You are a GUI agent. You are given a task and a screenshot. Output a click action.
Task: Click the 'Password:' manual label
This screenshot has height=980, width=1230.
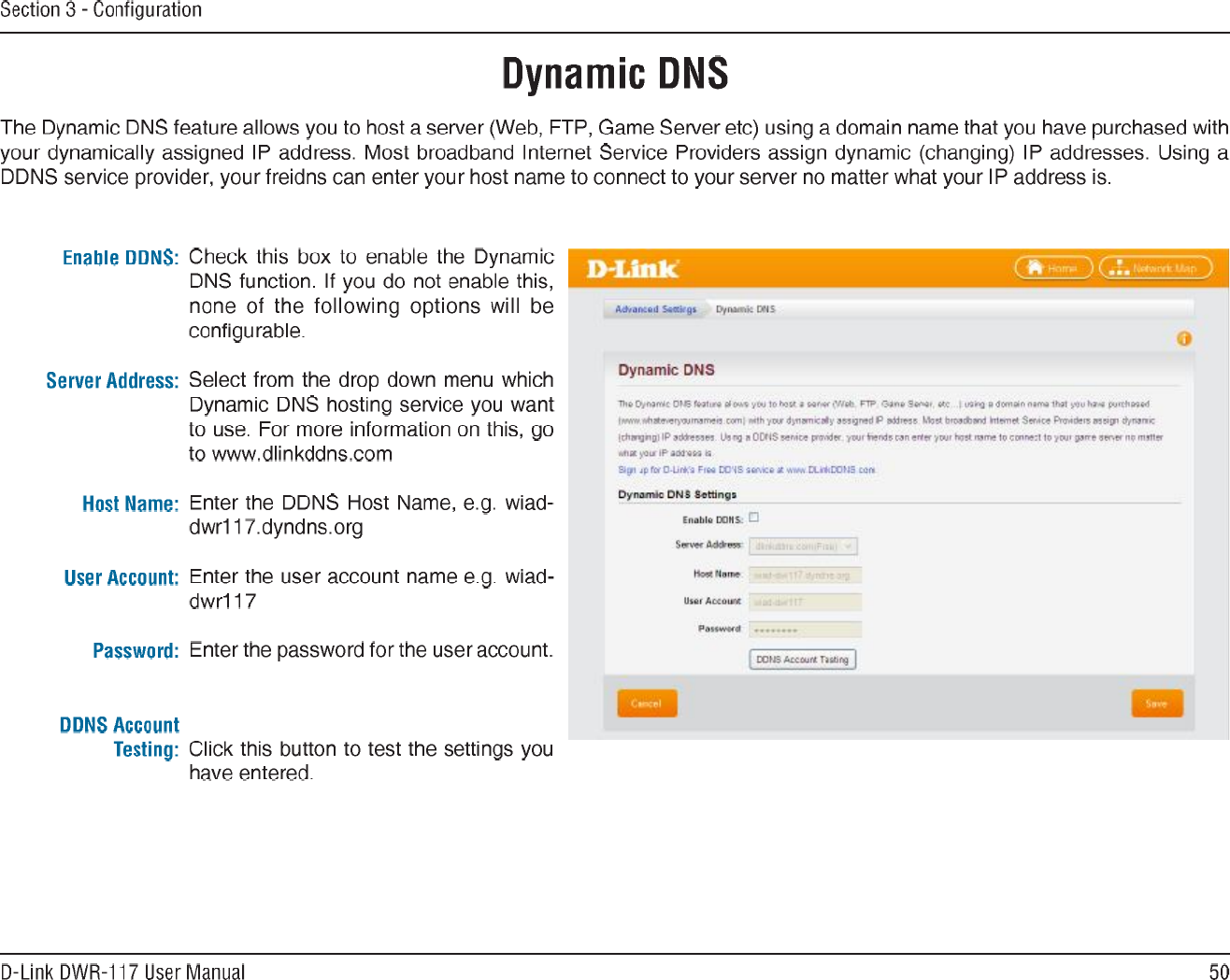136,651
